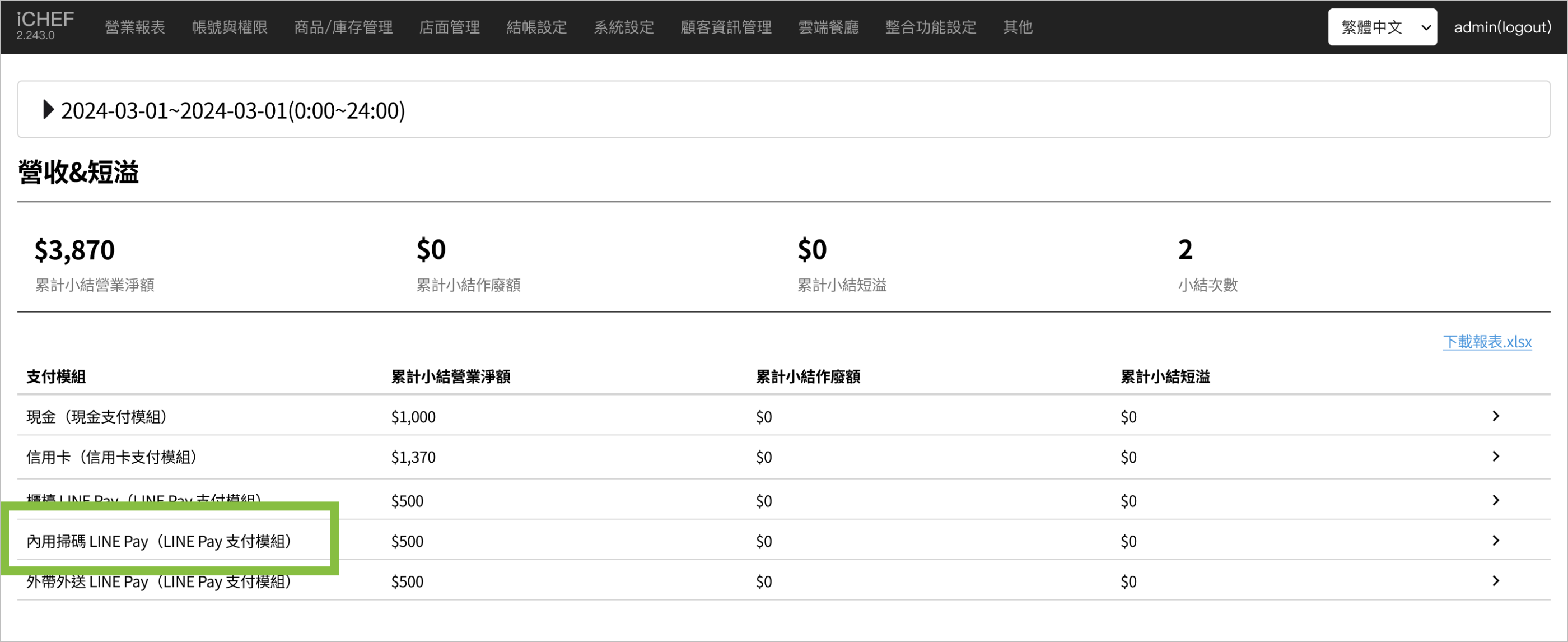Open the 帳號與權限 menu
This screenshot has height=642, width=1568.
(x=230, y=27)
